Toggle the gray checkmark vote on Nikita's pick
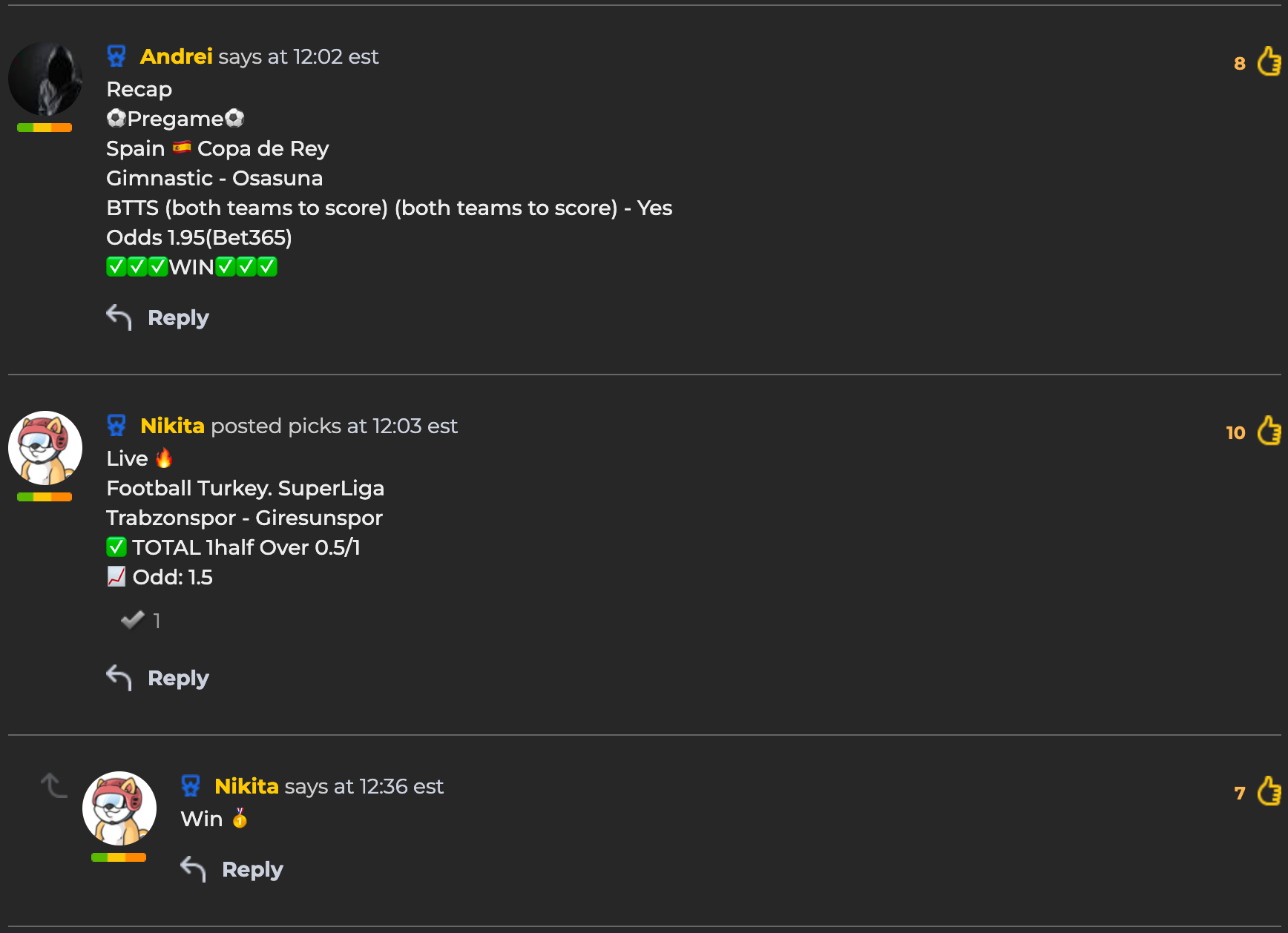 pyautogui.click(x=133, y=619)
